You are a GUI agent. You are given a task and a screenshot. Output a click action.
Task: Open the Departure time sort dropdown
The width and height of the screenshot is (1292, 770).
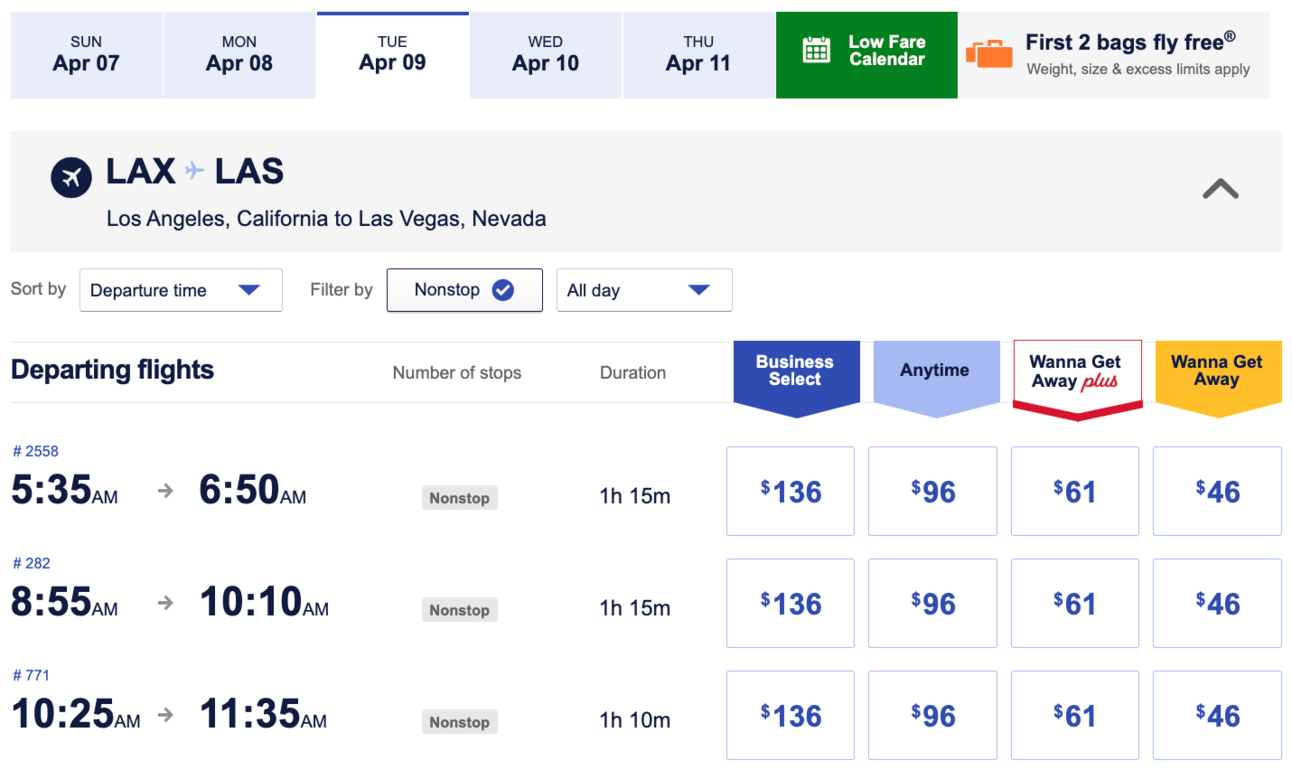[x=181, y=290]
